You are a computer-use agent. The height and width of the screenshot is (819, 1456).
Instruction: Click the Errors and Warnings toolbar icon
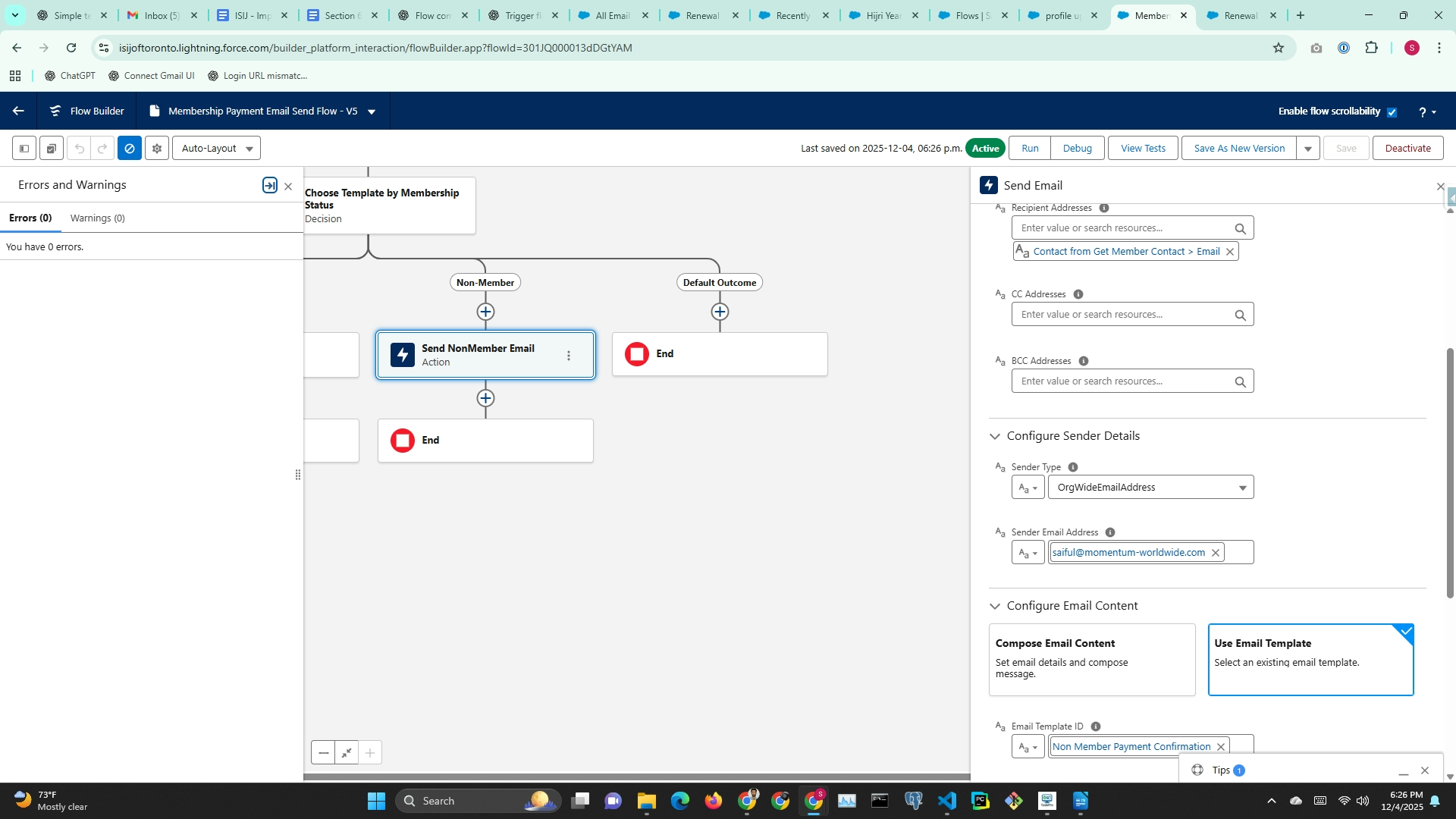coord(130,149)
